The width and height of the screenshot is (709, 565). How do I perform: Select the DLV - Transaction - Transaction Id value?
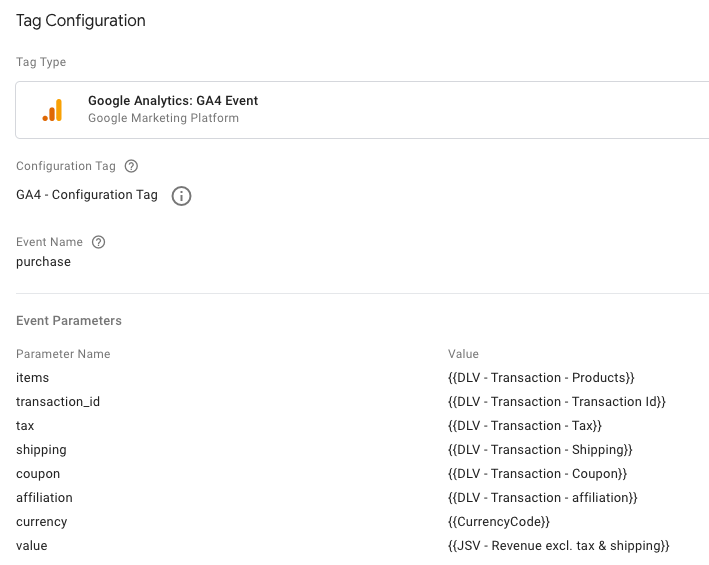[x=556, y=402]
